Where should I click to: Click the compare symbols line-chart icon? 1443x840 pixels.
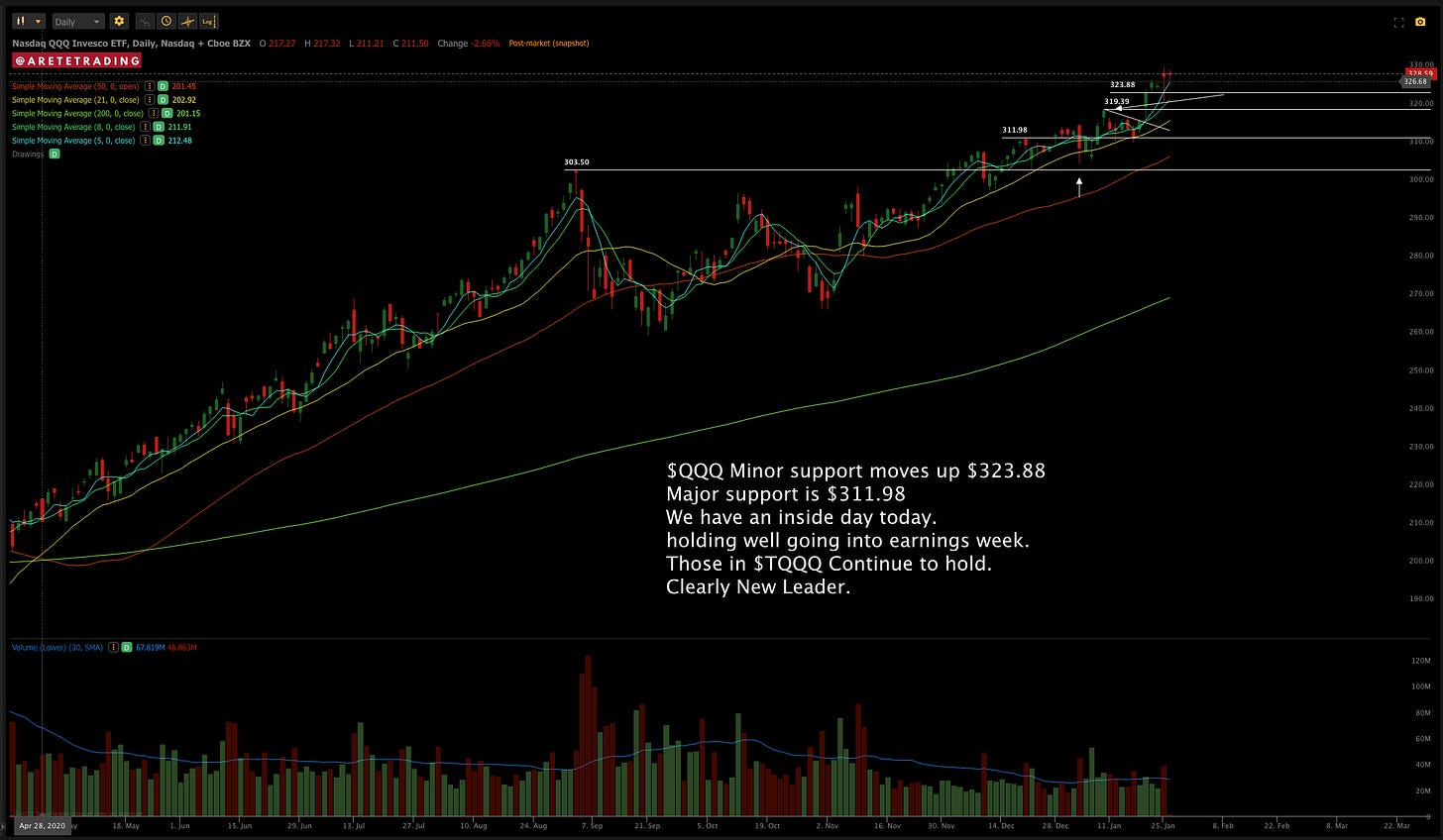(x=145, y=21)
